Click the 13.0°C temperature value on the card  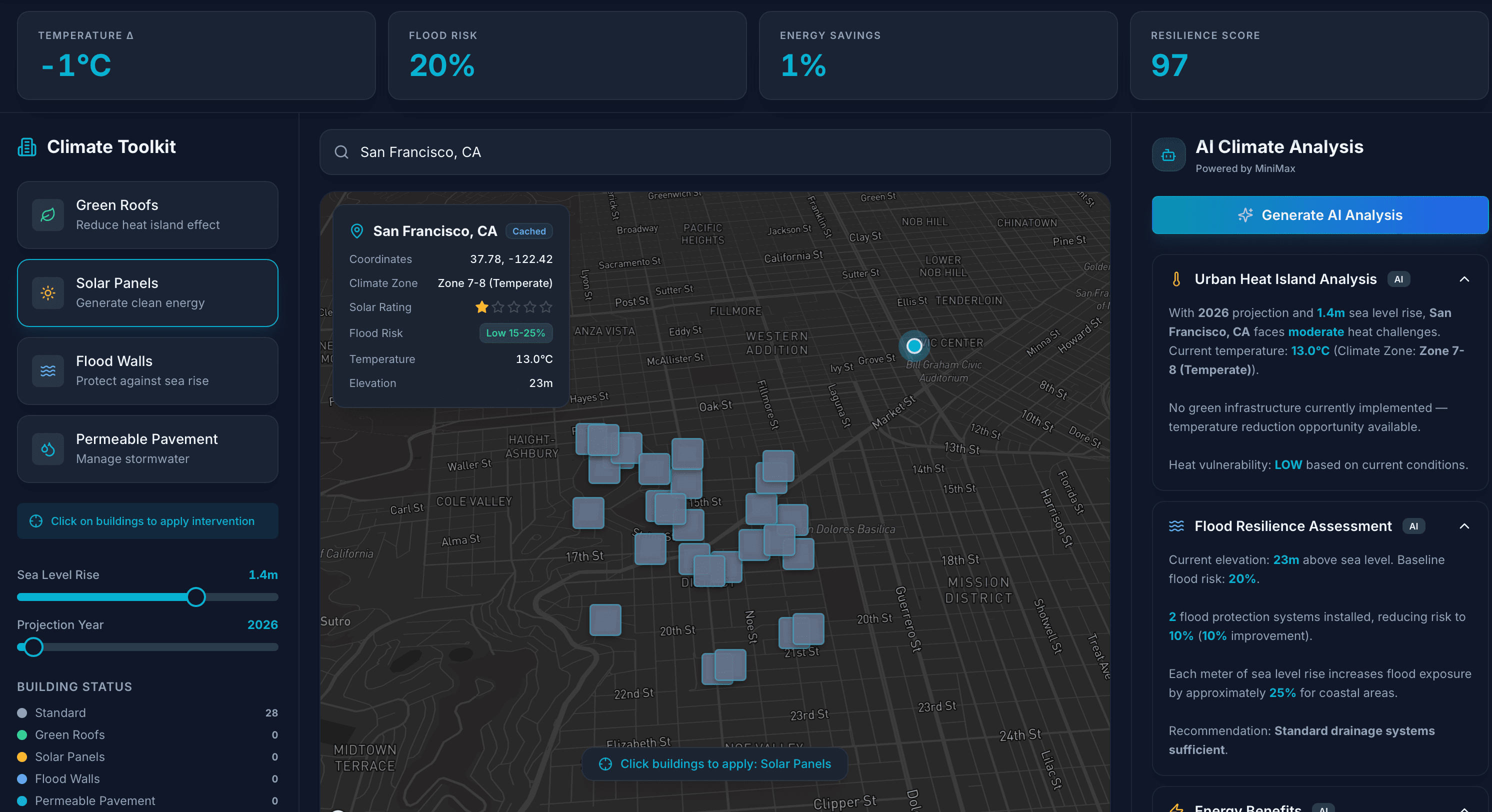point(534,359)
